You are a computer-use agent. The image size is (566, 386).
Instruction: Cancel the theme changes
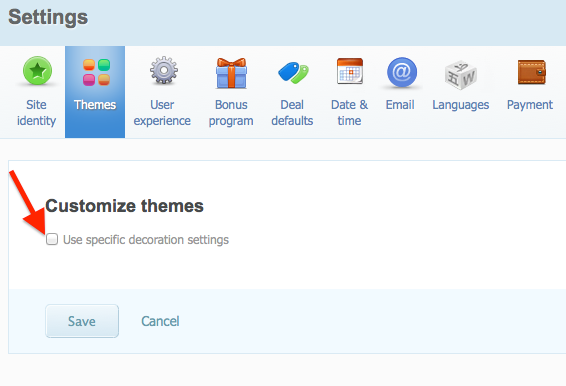coord(160,321)
